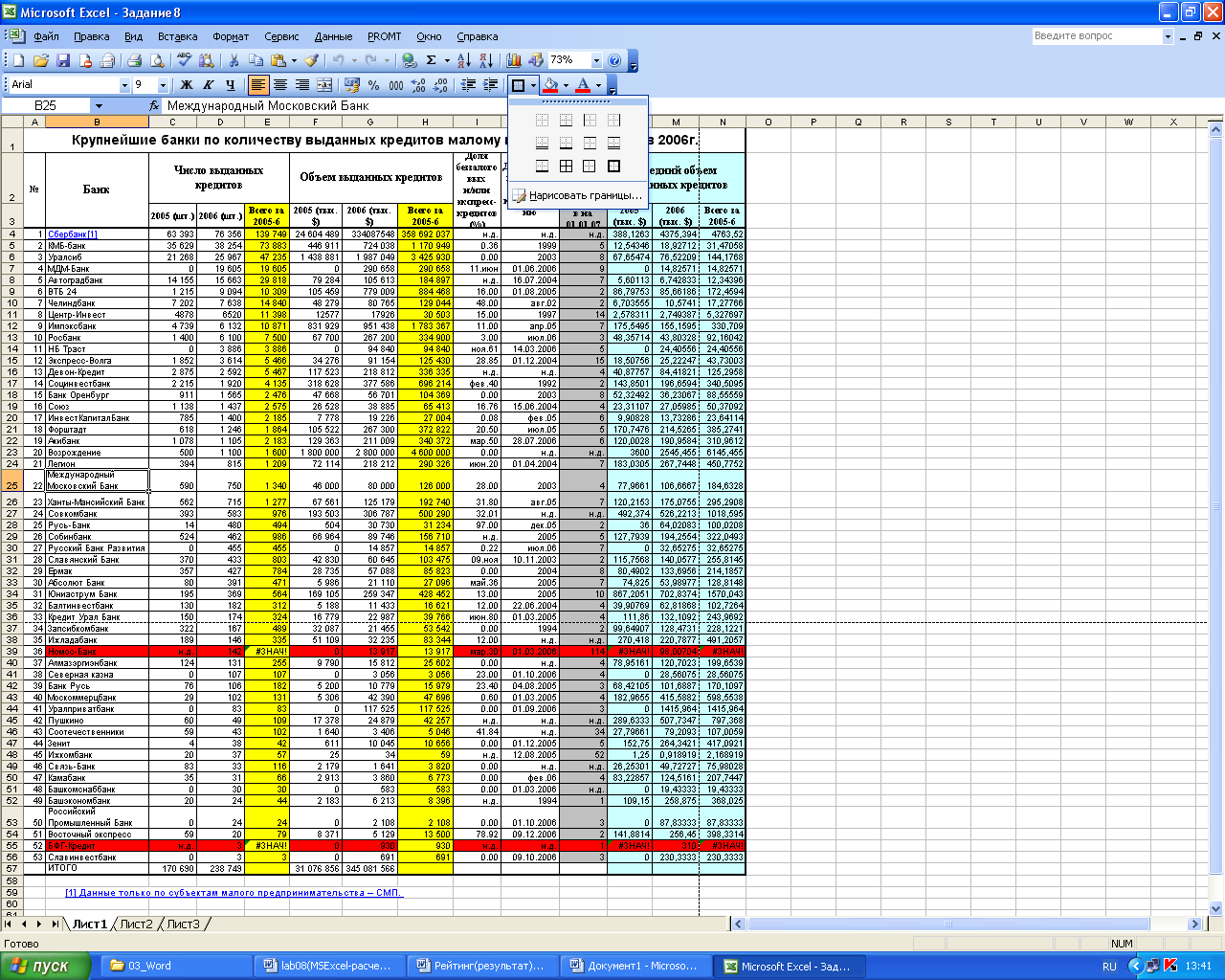
Task: Switch to the Лист3 sheet tab
Action: point(184,924)
